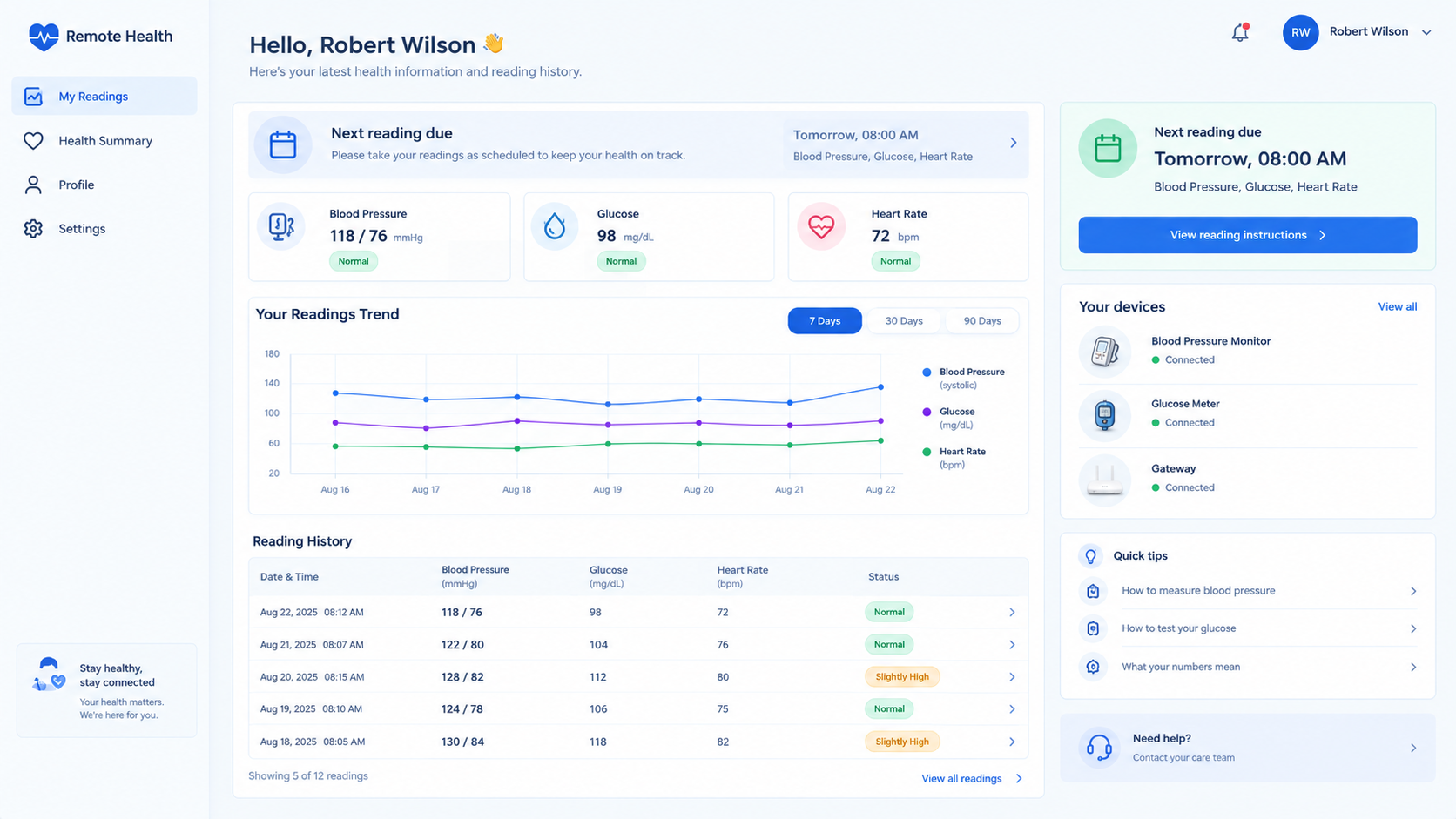Select the 7 Days trend range

pyautogui.click(x=825, y=321)
